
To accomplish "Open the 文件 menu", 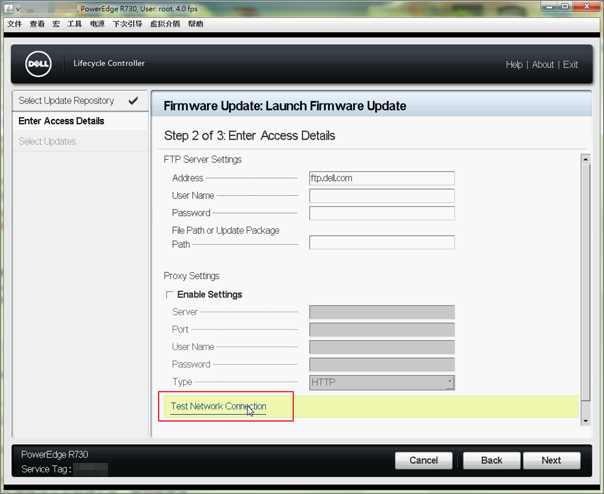I will (x=14, y=24).
